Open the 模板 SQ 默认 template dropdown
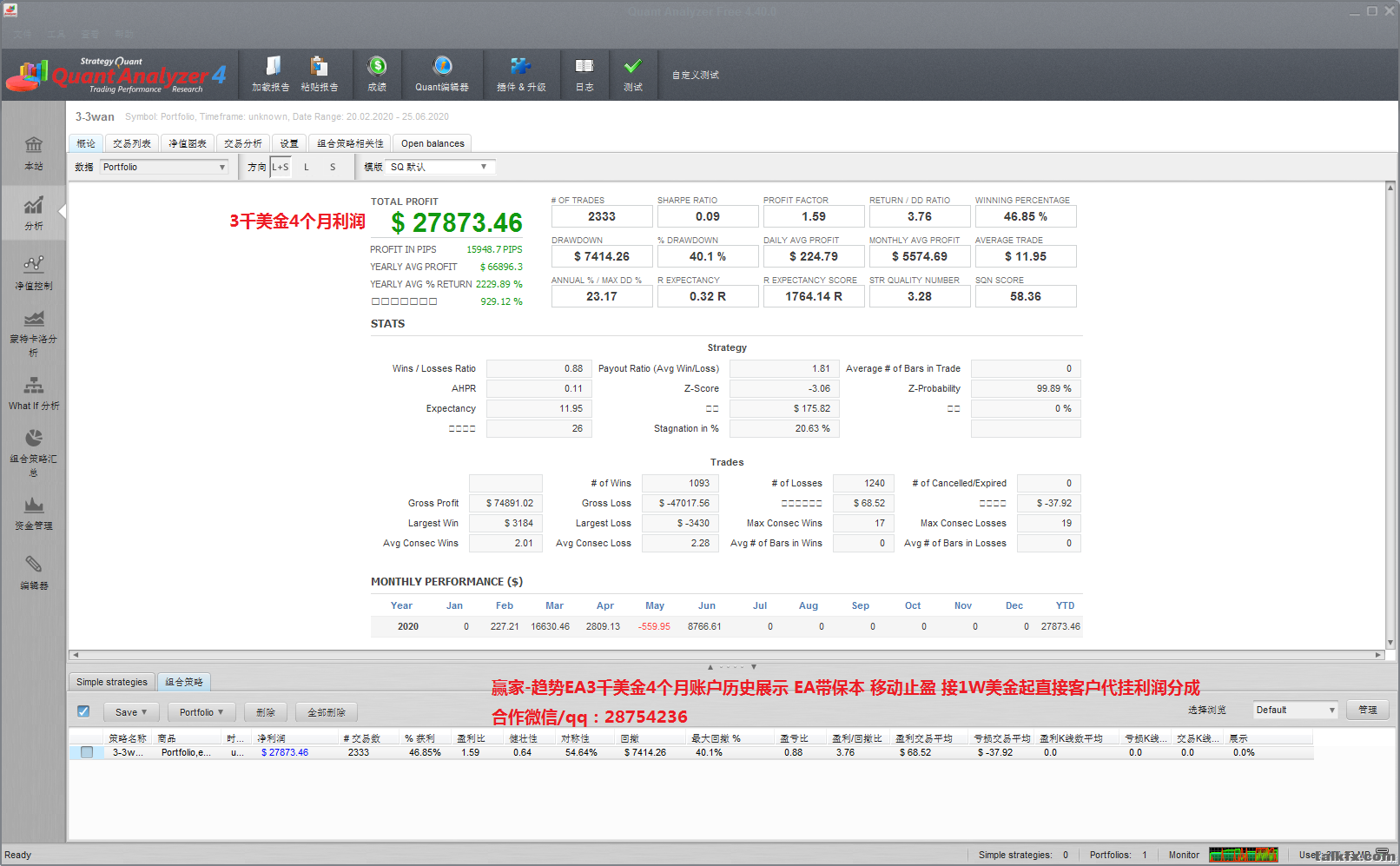This screenshot has height=866, width=1400. (440, 167)
